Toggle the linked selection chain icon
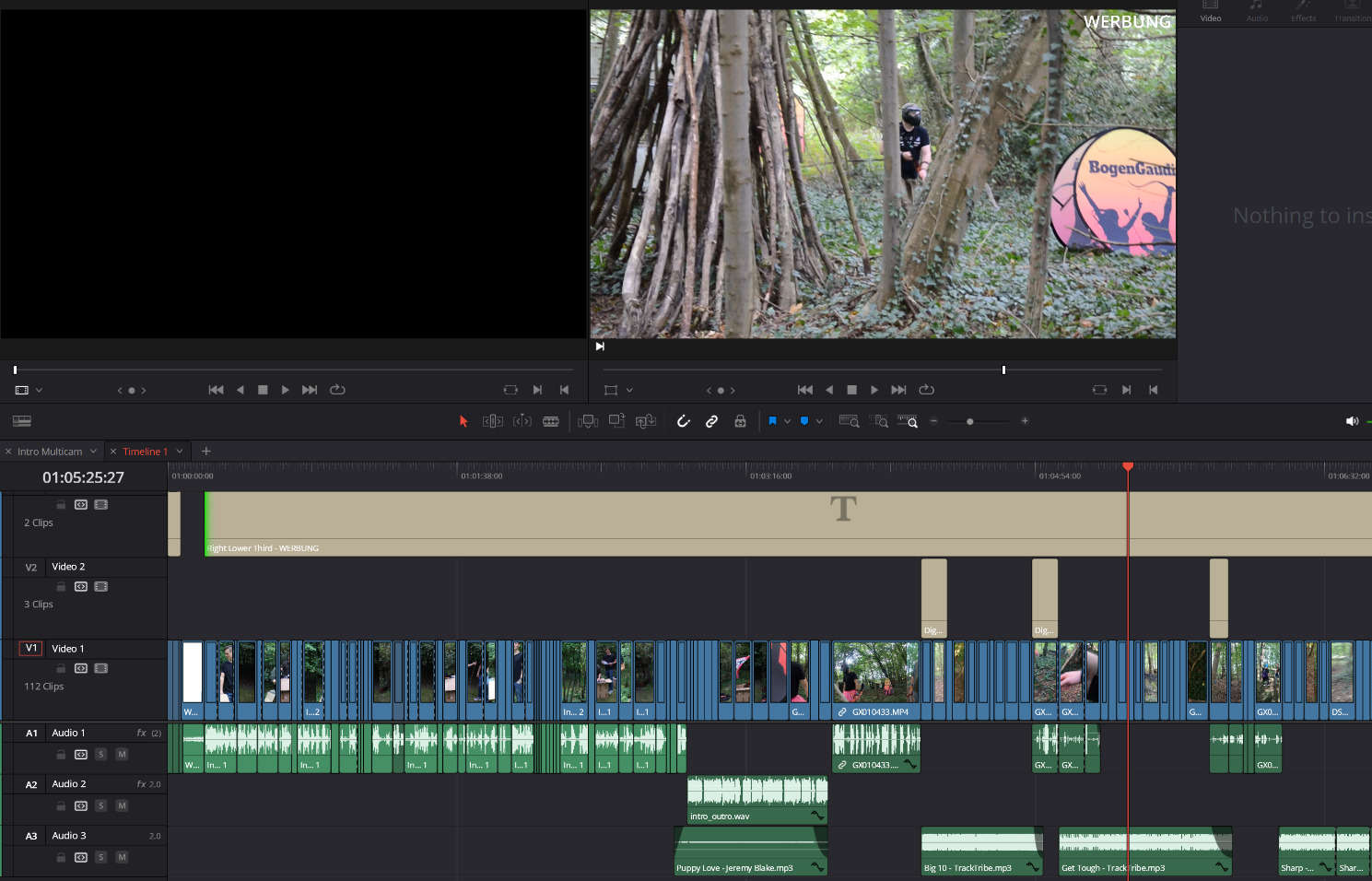Screen dimensions: 1372x881 pos(711,421)
